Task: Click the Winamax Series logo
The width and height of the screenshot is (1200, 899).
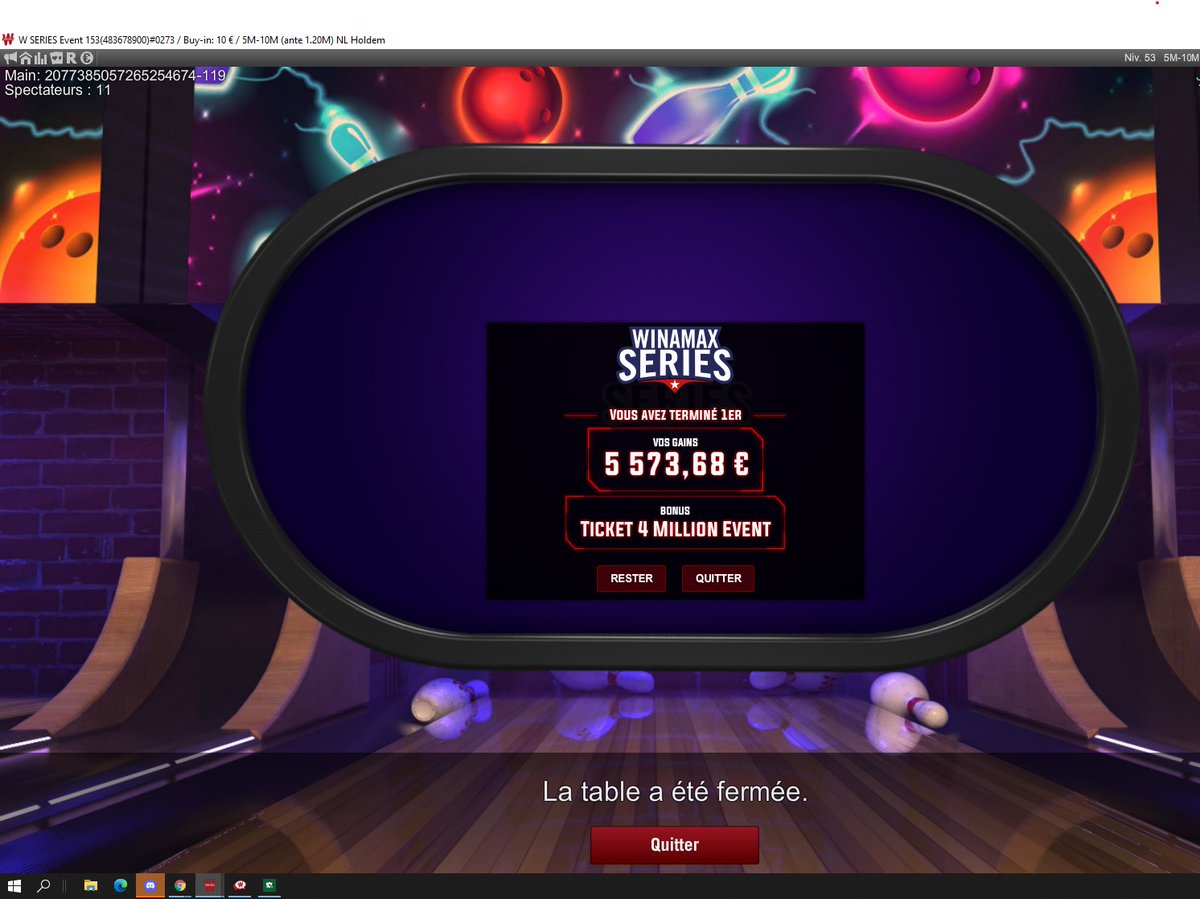Action: click(x=675, y=358)
